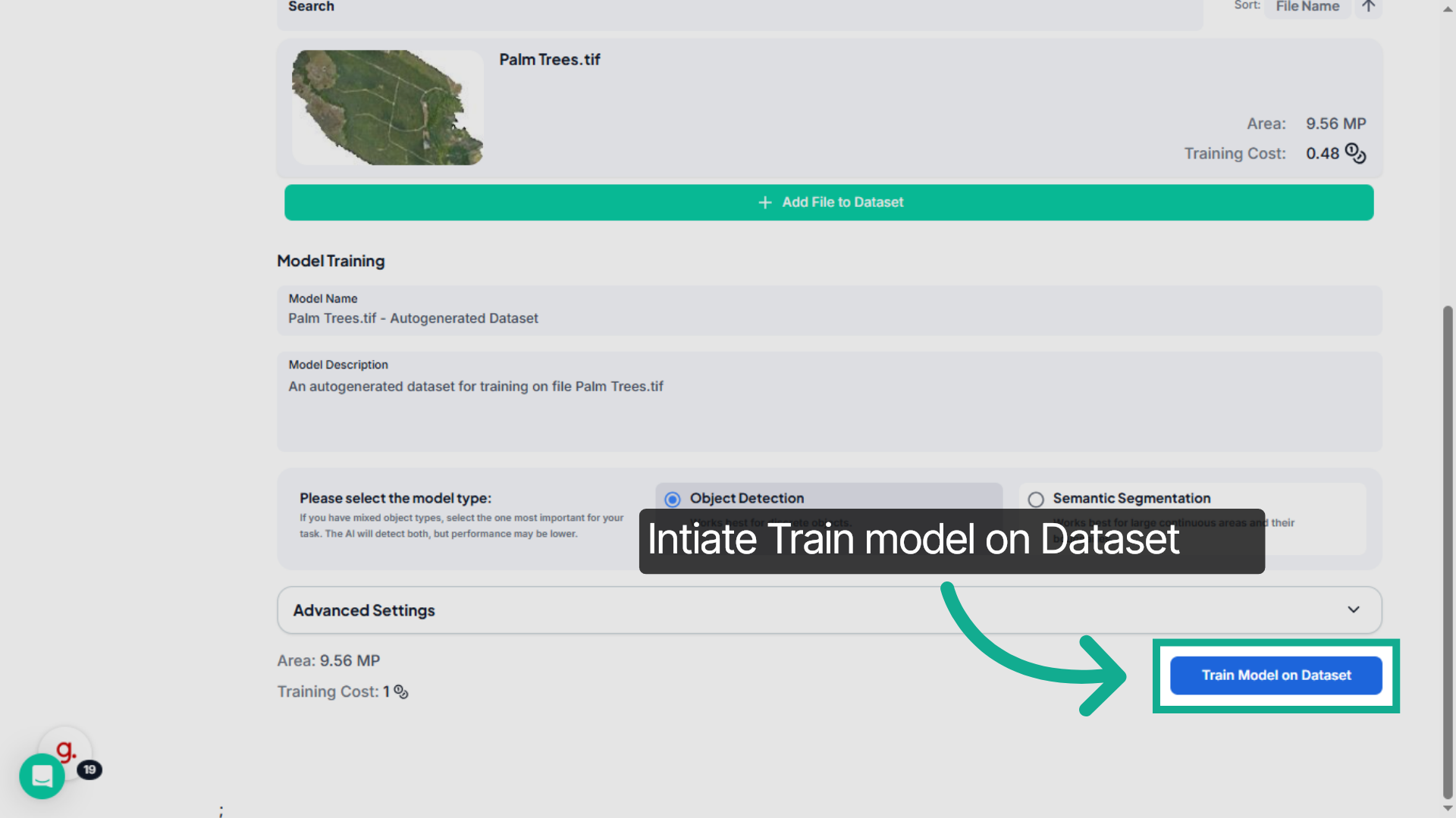Click Add File to Dataset button

(x=829, y=202)
